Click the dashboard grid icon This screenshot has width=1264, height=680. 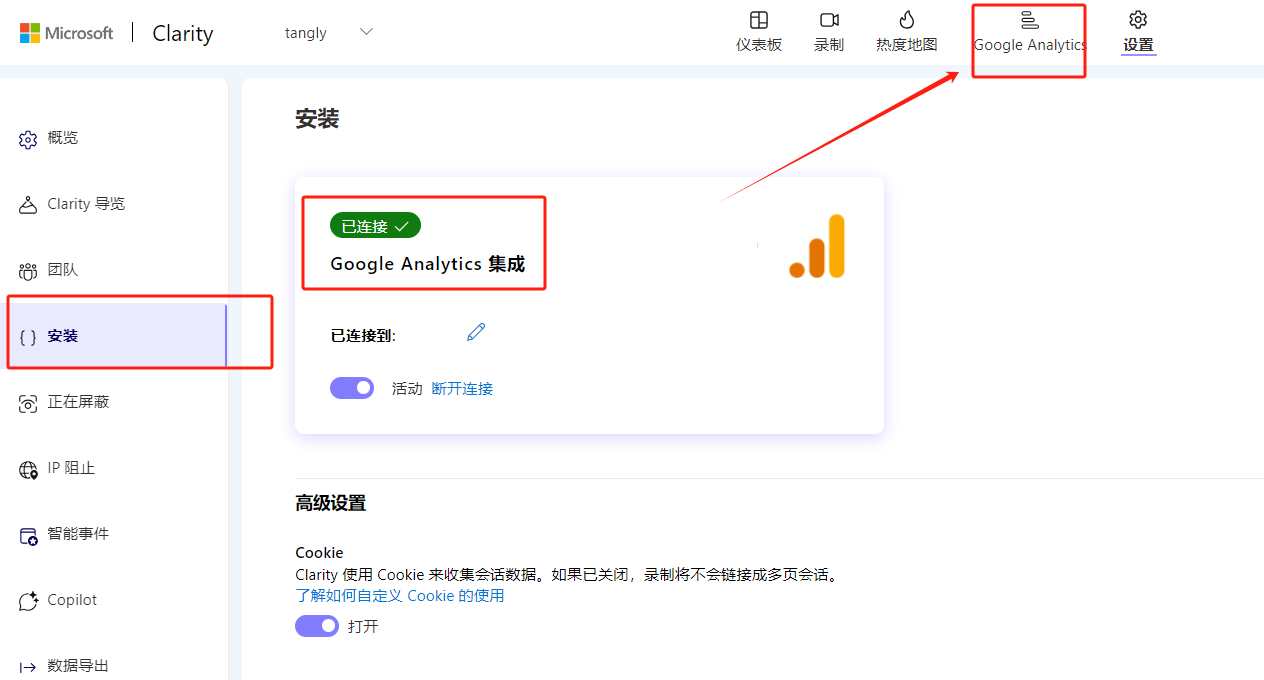759,20
